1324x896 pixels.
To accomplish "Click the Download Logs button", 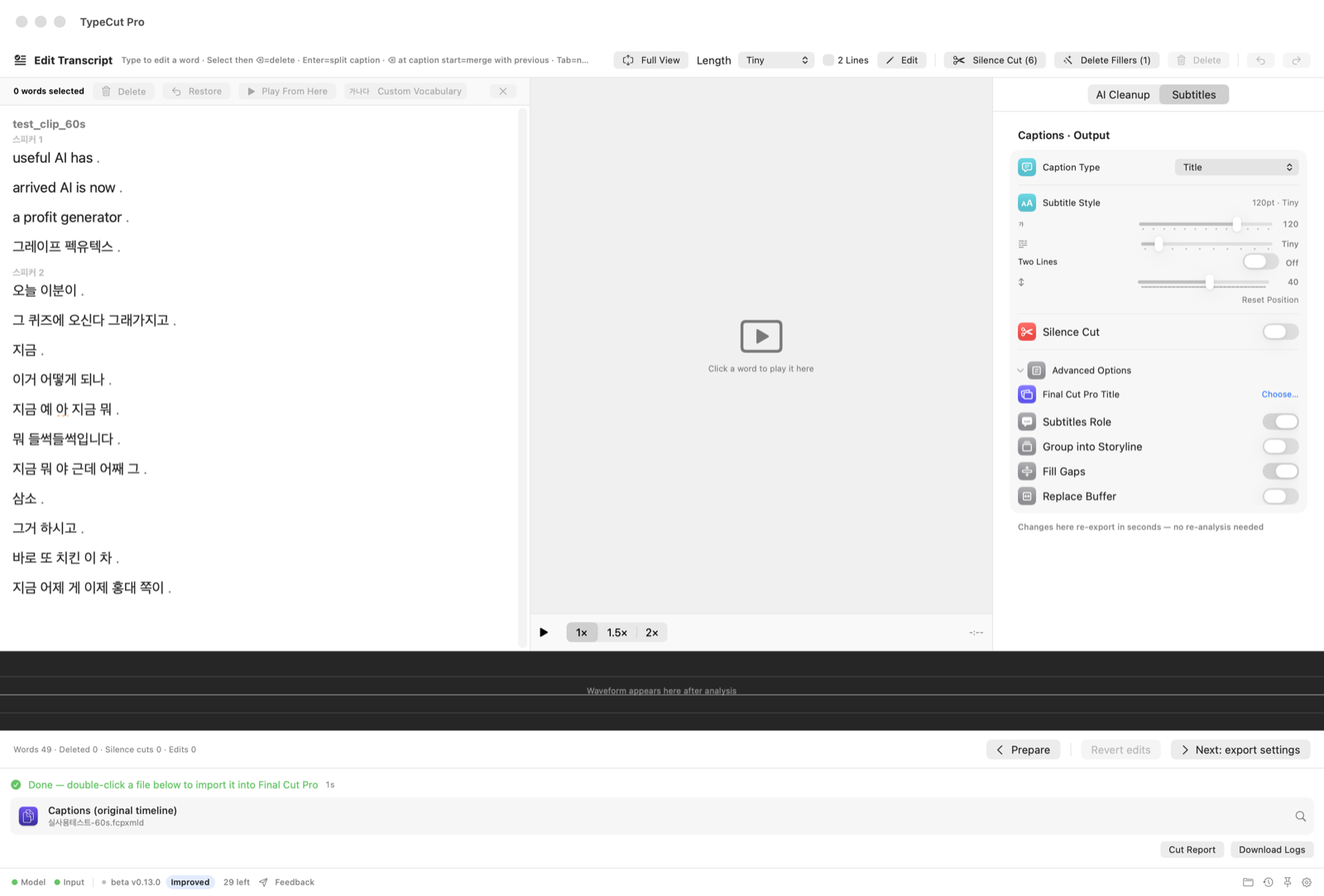I will 1272,850.
